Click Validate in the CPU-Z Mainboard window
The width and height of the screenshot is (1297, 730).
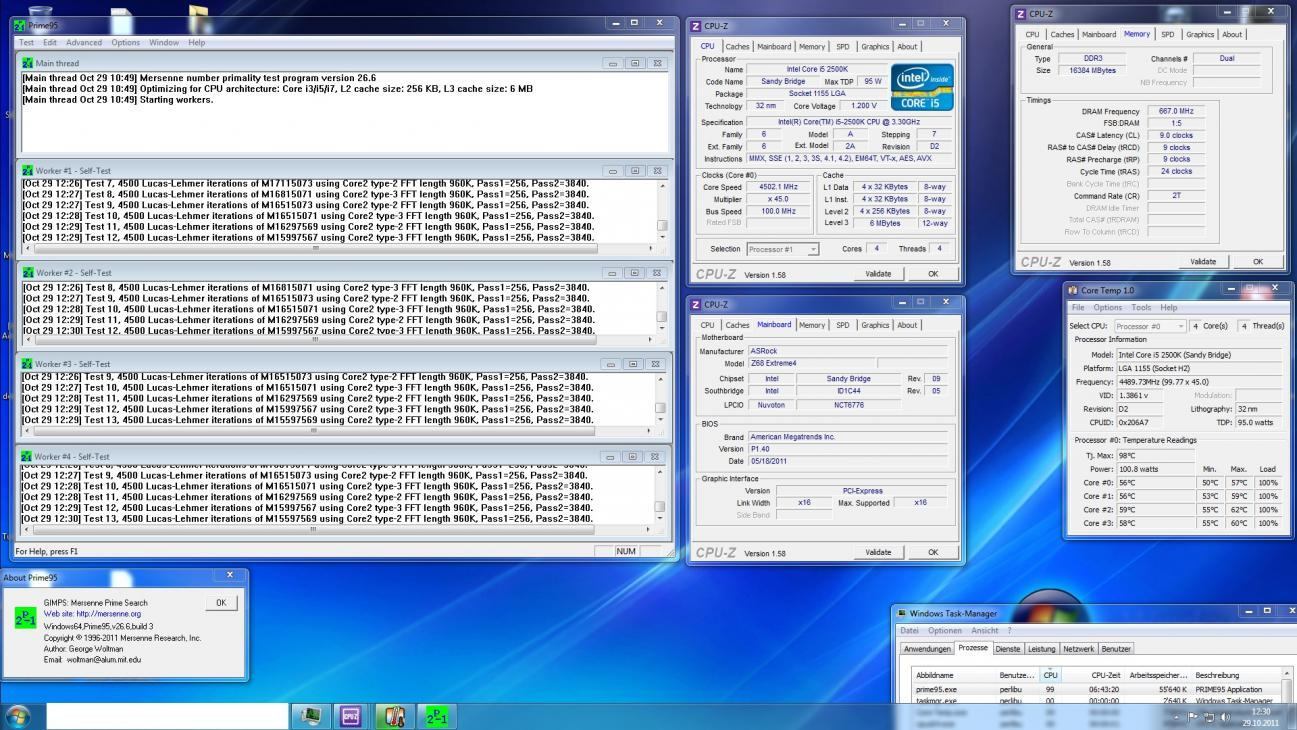pyautogui.click(x=878, y=552)
